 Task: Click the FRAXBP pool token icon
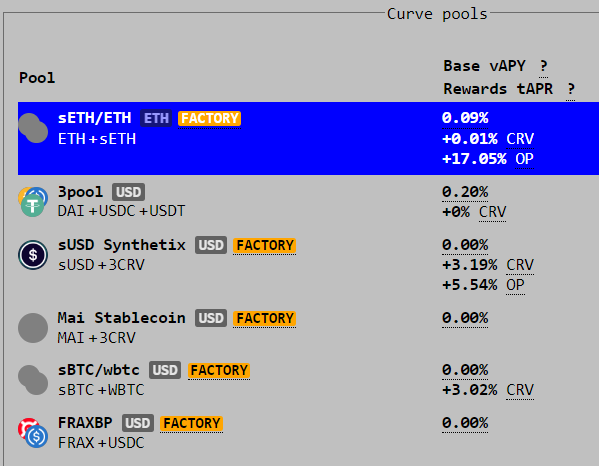(33, 433)
